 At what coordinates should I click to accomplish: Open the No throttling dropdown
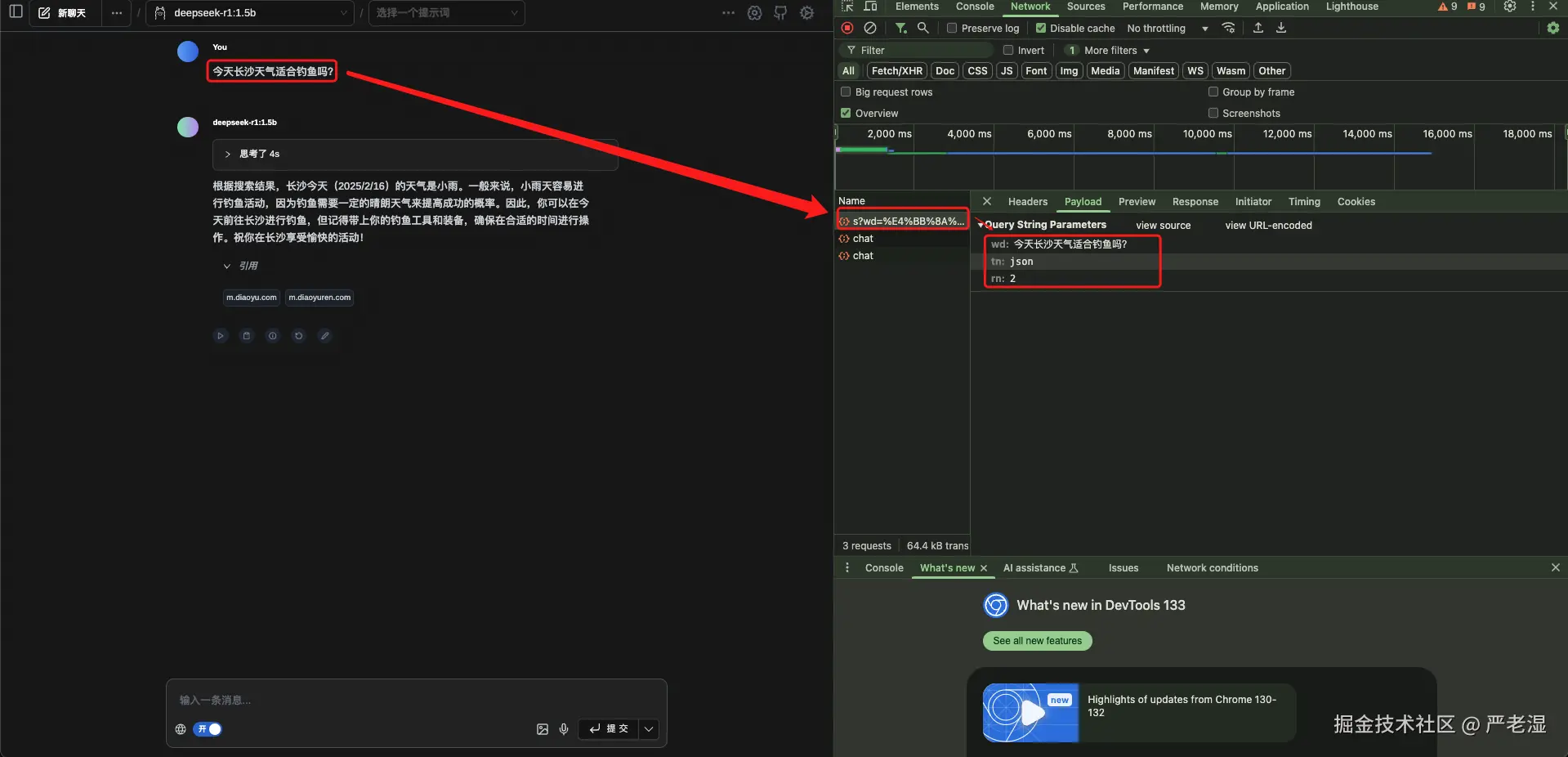pyautogui.click(x=1168, y=29)
